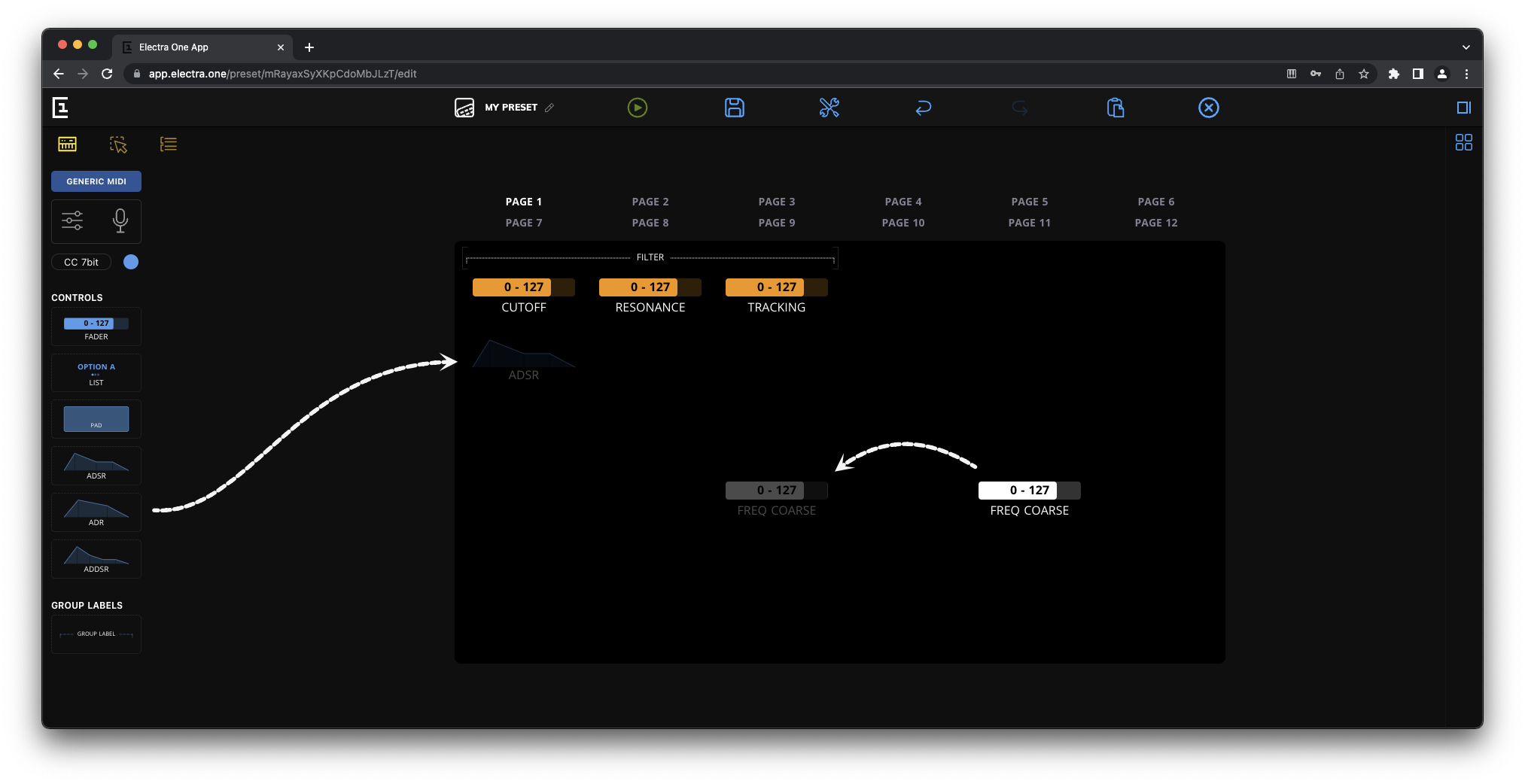Switch to Page 2 tab
This screenshot has height=784, width=1525.
[650, 202]
